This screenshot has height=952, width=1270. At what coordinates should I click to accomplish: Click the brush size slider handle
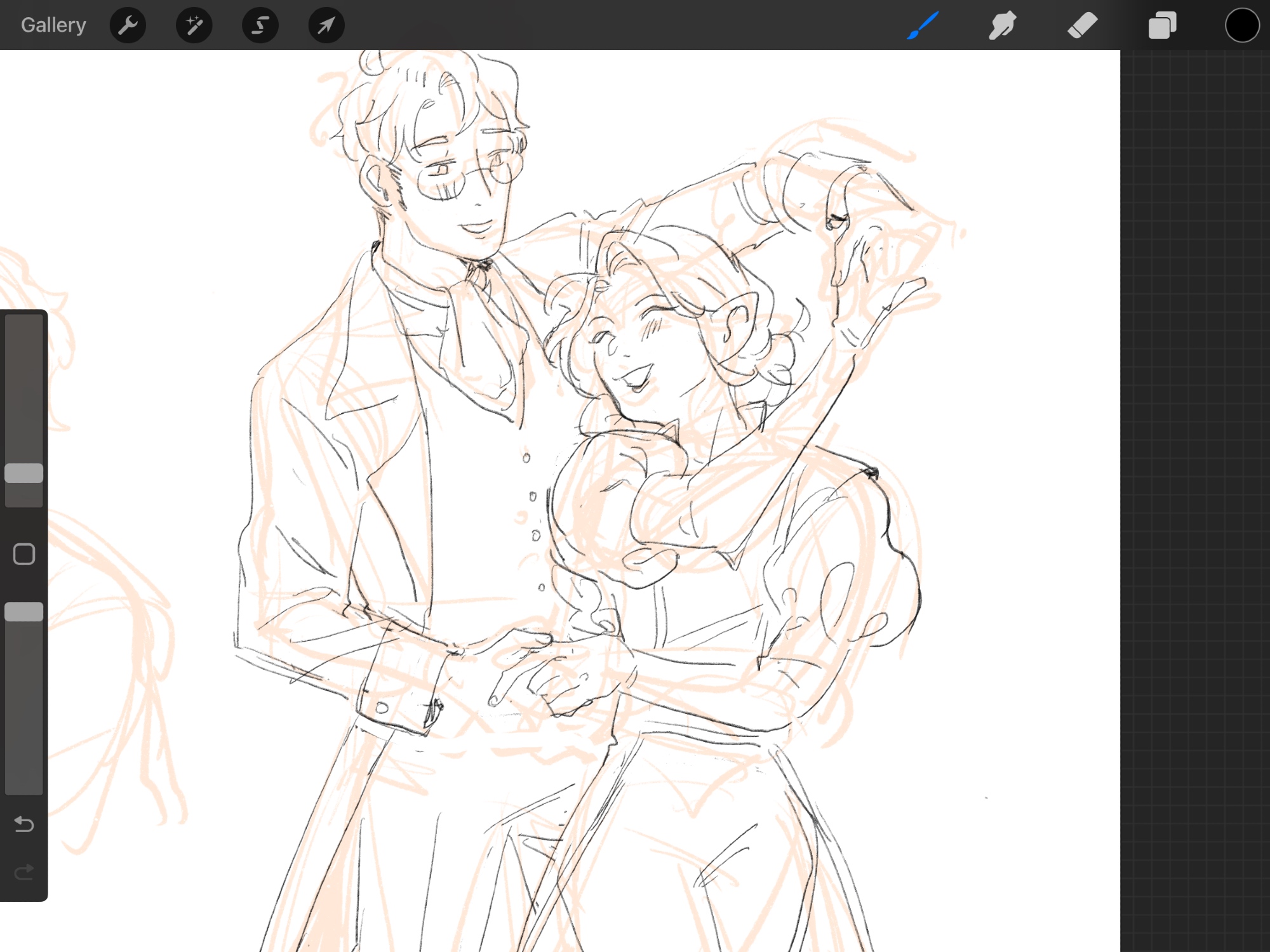coord(24,473)
